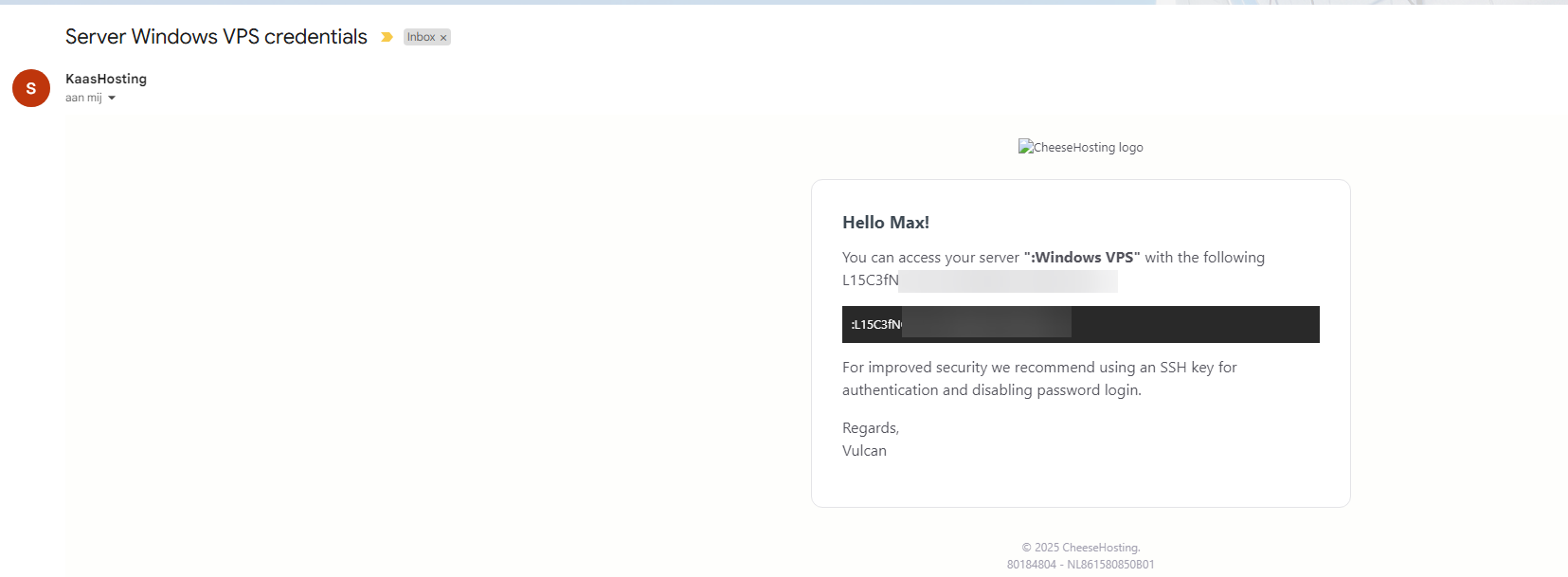Screen dimensions: 1568x577
Task: Remove the Inbox label with its x
Action: 443,38
